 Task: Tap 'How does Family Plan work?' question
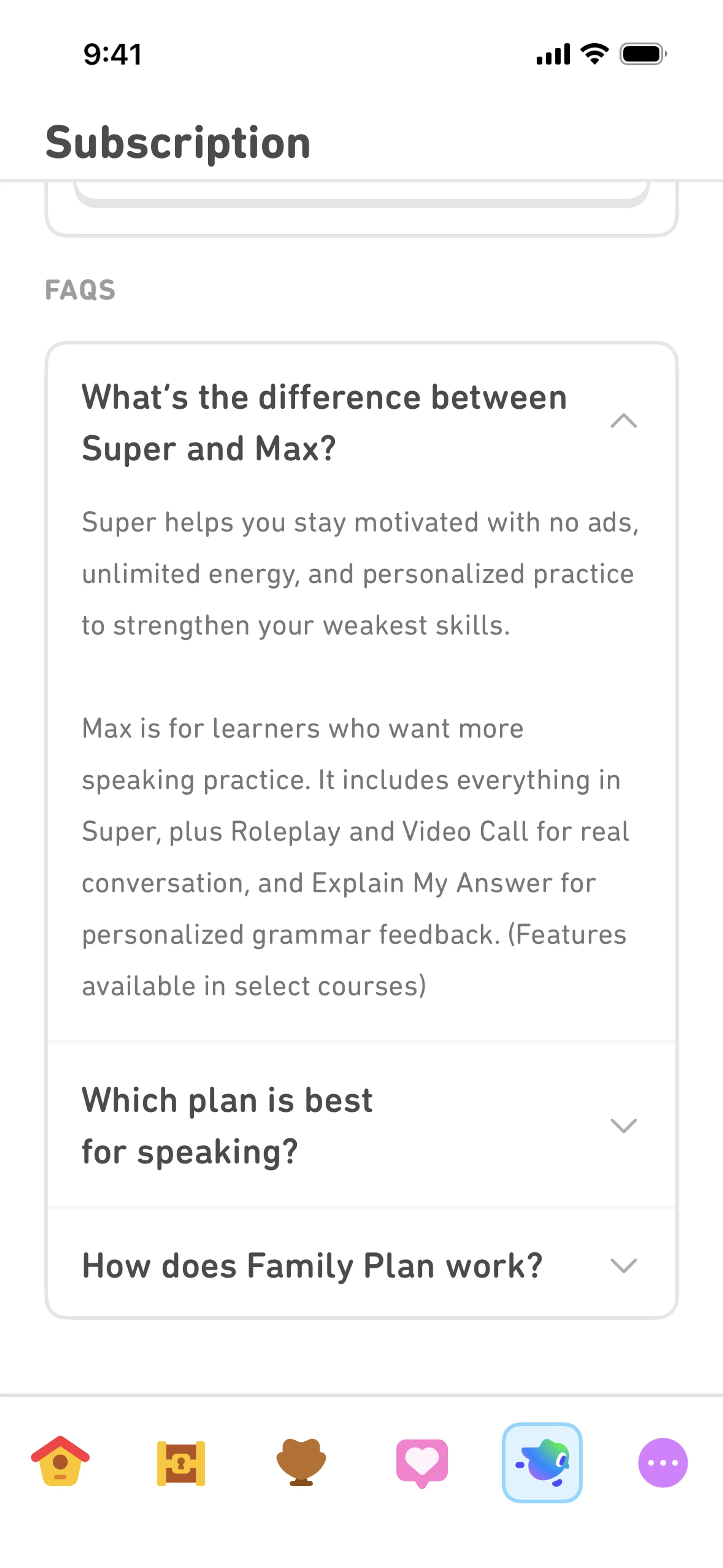click(x=312, y=1265)
